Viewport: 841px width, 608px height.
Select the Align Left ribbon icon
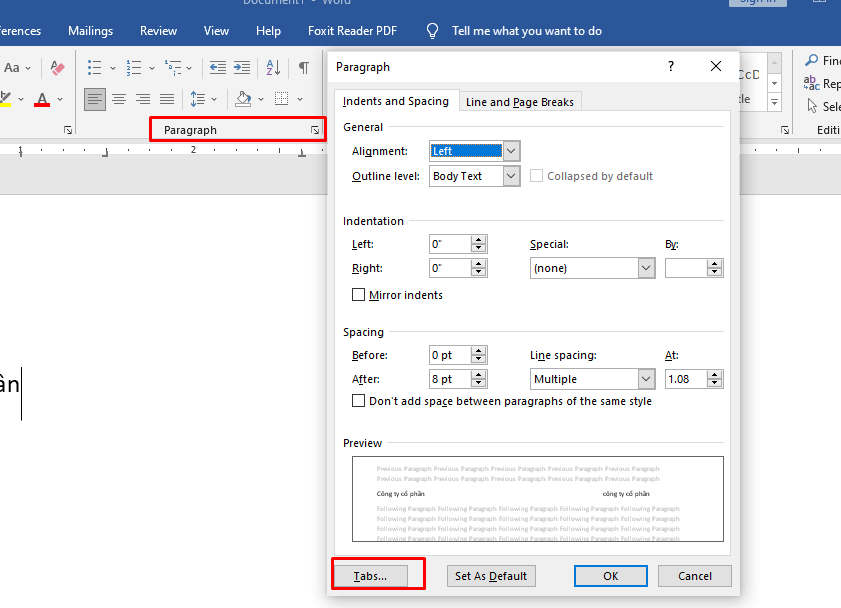point(95,99)
